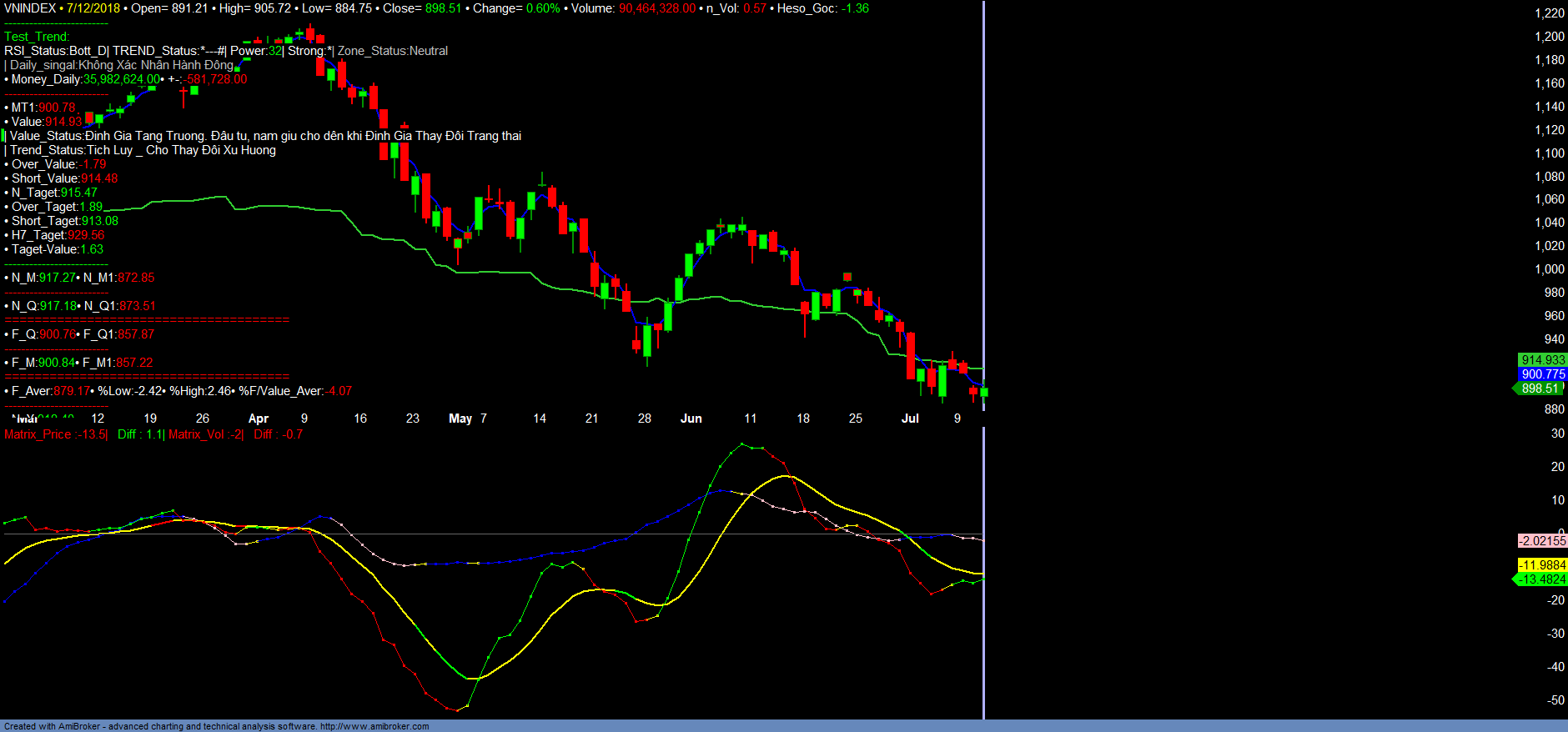Click the Value_Status description line
This screenshot has height=732, width=1568.
coord(265,136)
